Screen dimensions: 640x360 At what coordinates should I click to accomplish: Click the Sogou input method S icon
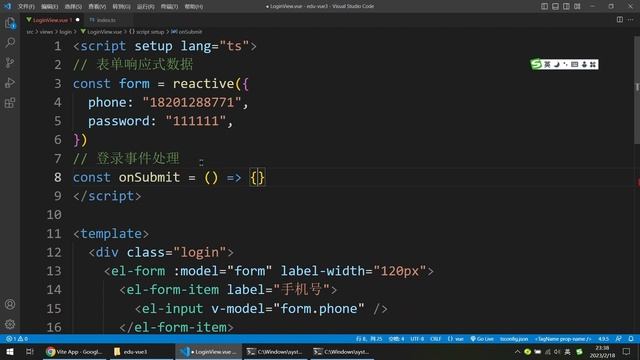(x=536, y=64)
